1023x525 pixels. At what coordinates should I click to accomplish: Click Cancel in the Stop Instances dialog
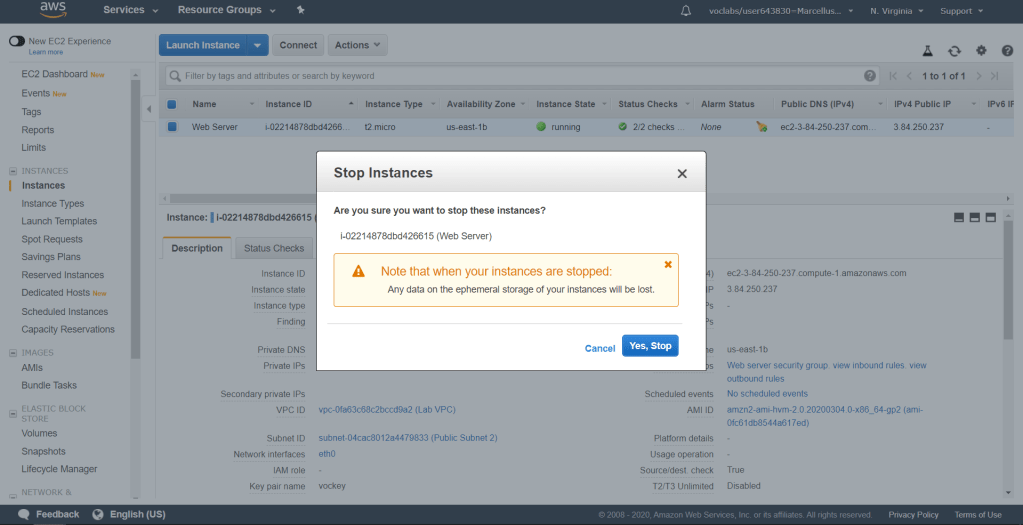pos(600,348)
